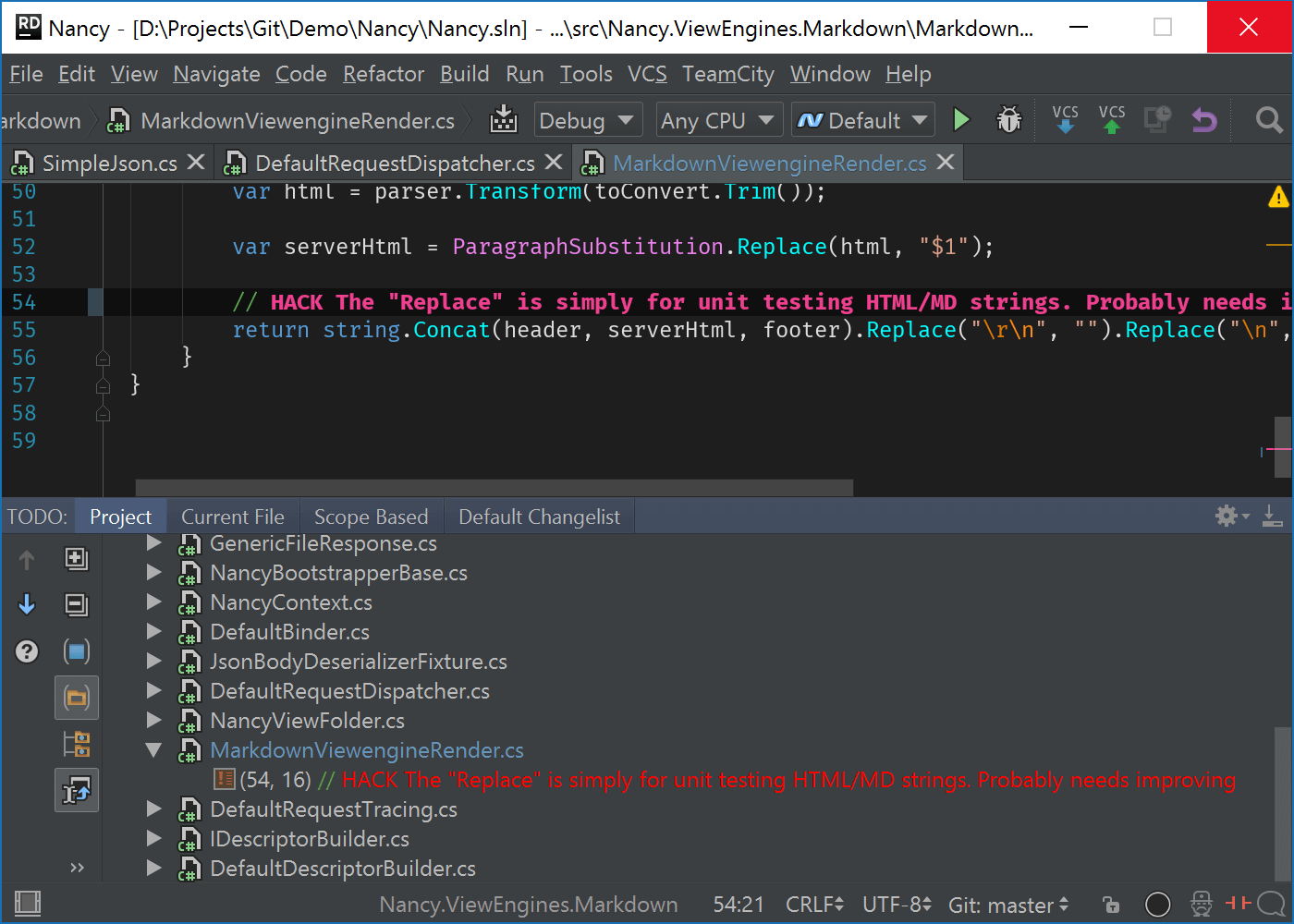The width and height of the screenshot is (1294, 924).
Task: Open code inspection inspector hat icon
Action: pos(1201,904)
